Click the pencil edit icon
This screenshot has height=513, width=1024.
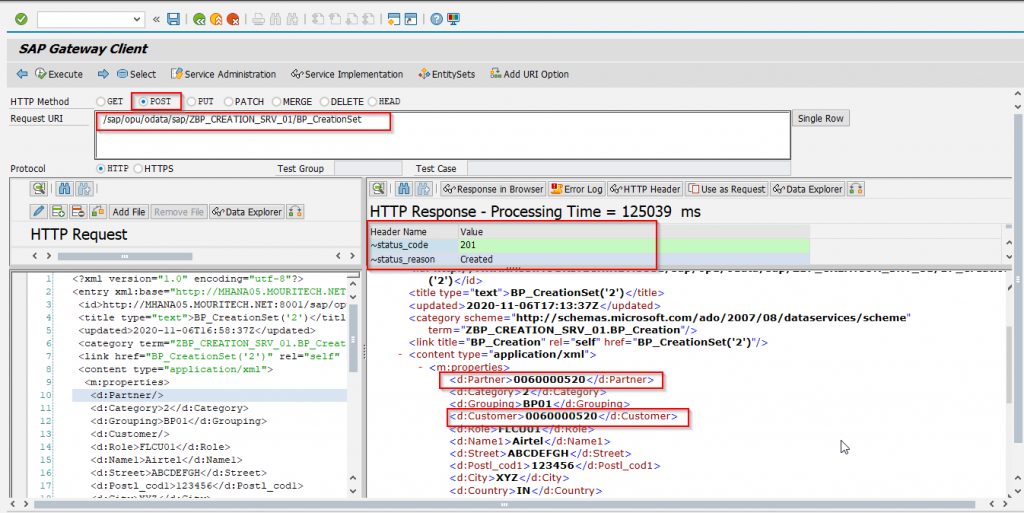(39, 211)
